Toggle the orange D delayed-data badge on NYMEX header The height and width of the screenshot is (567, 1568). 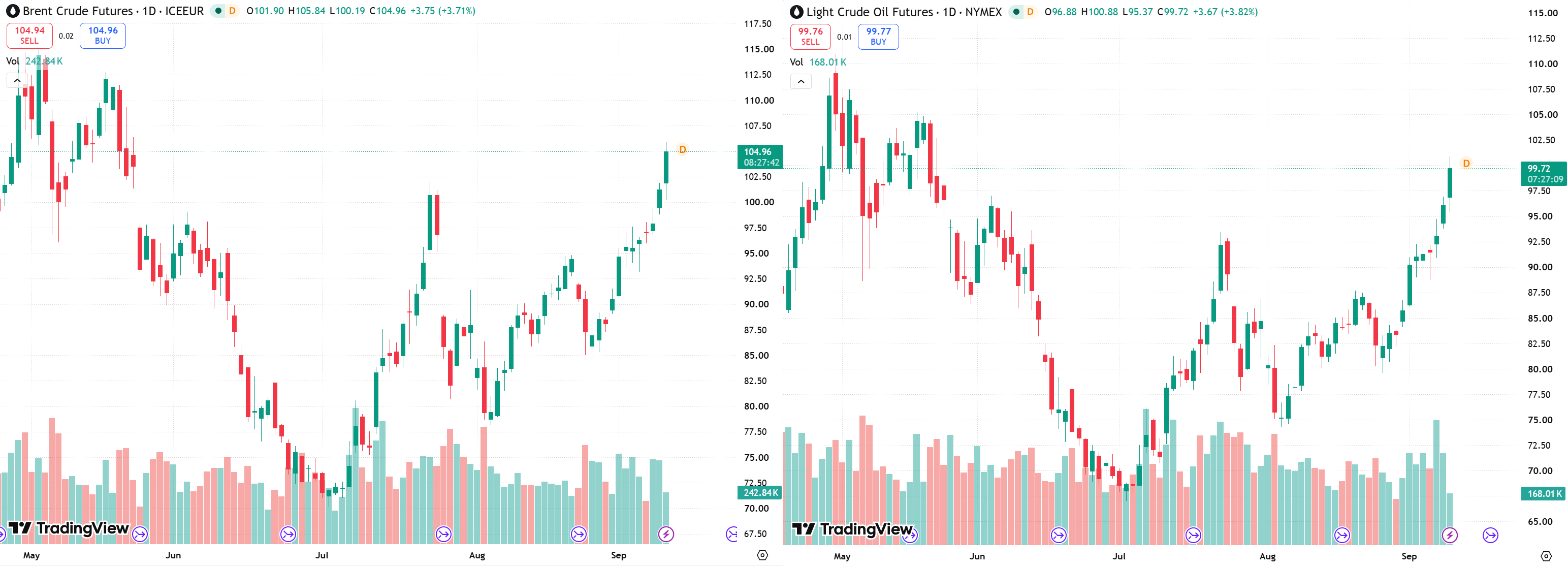[1030, 12]
